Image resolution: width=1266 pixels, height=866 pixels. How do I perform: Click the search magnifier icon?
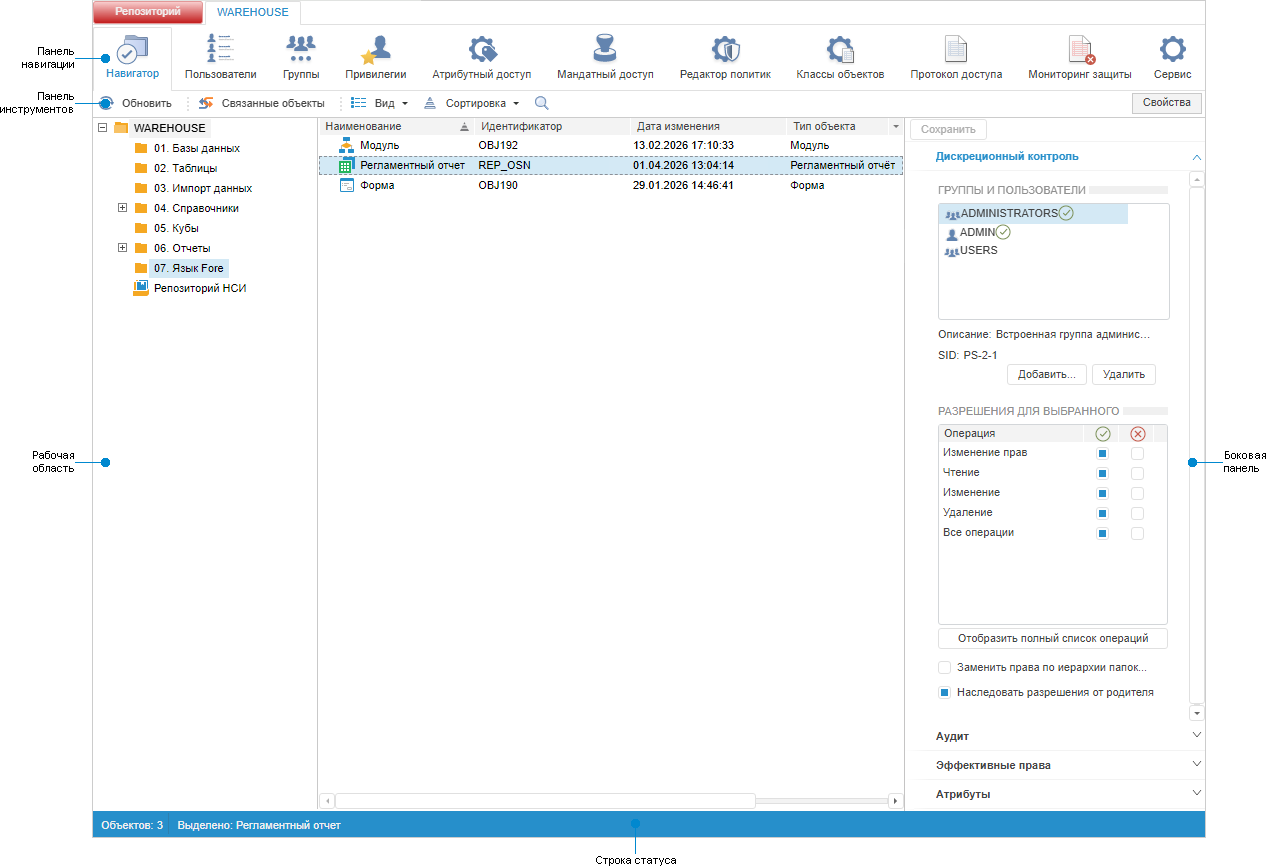(542, 103)
